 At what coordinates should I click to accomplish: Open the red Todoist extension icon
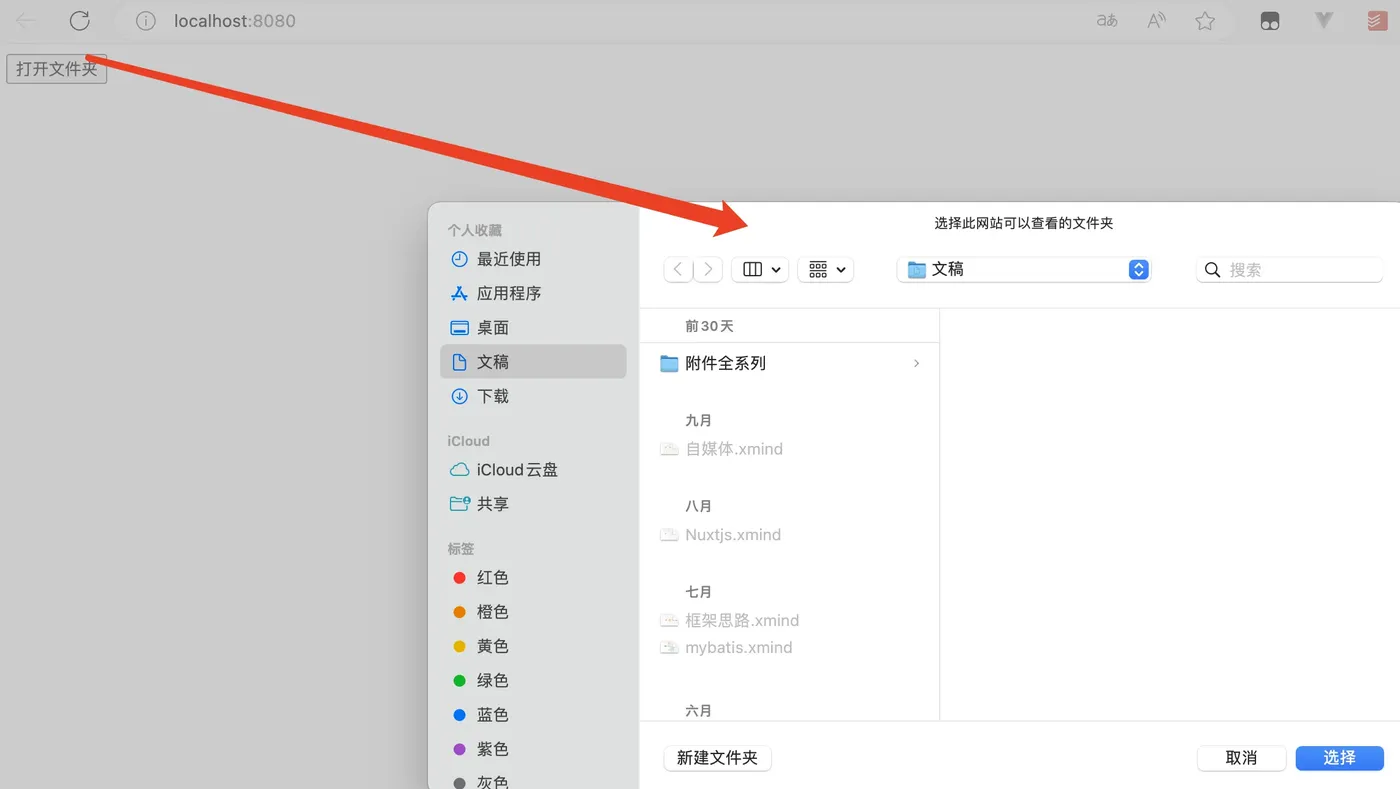[x=1377, y=20]
